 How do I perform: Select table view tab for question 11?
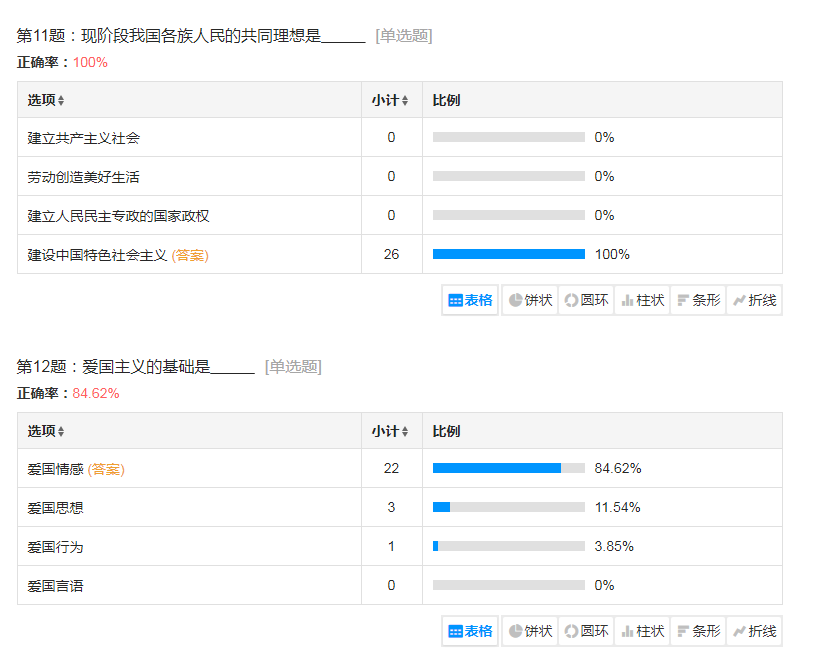(x=471, y=300)
